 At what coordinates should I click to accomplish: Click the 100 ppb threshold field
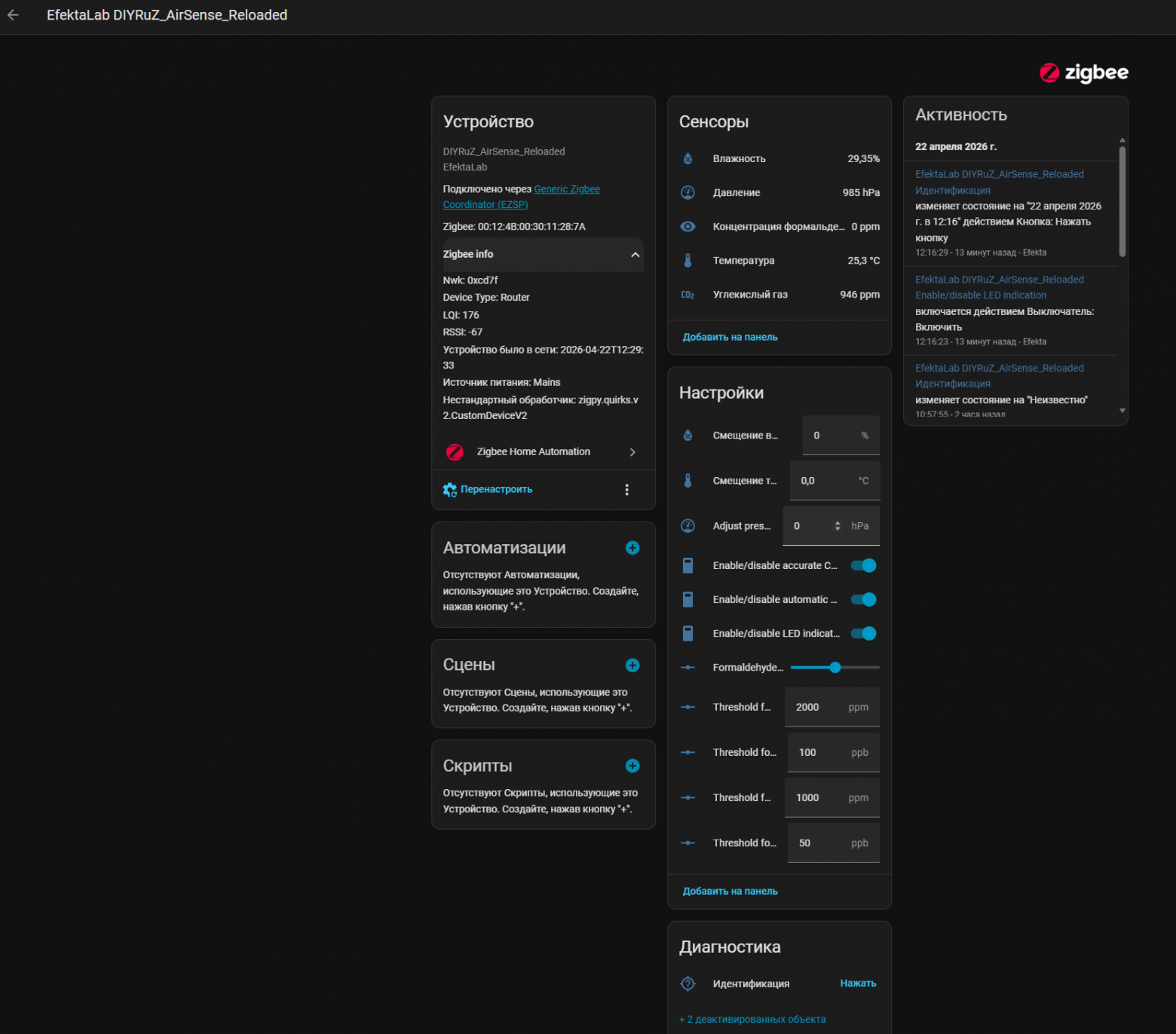(834, 752)
